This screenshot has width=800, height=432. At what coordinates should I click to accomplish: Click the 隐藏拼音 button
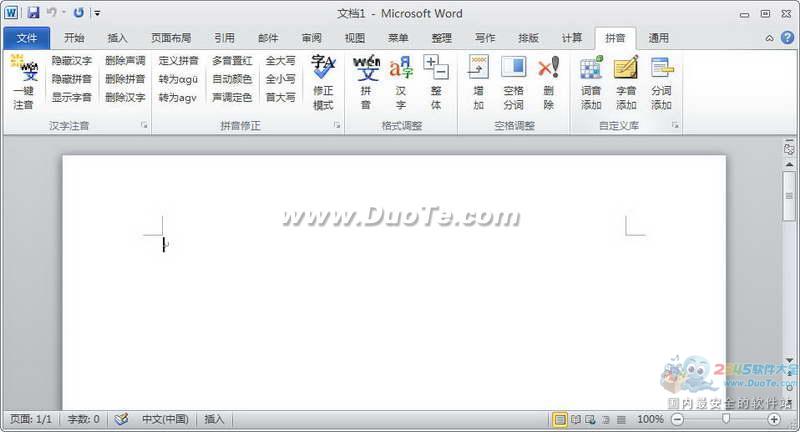point(72,79)
